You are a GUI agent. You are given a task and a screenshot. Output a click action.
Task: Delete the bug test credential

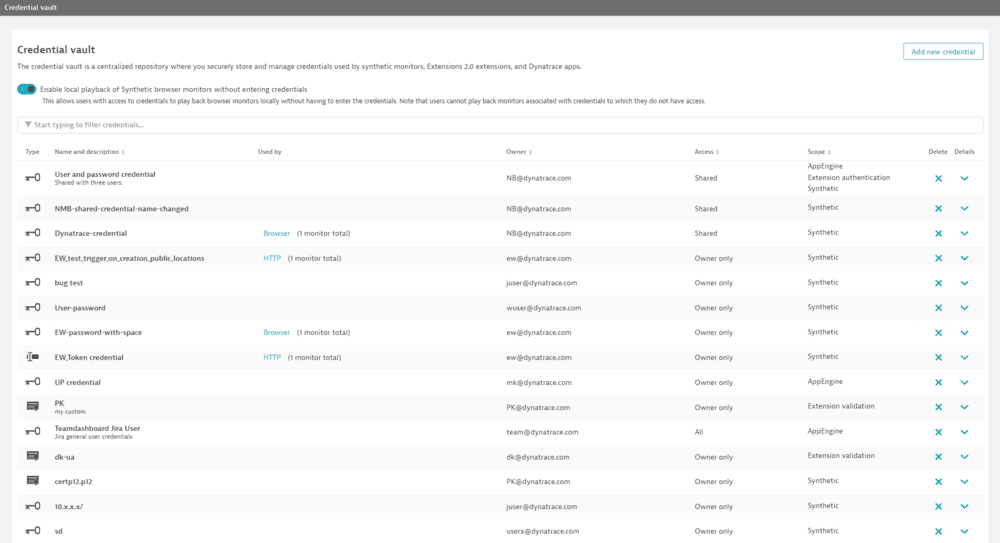click(938, 283)
